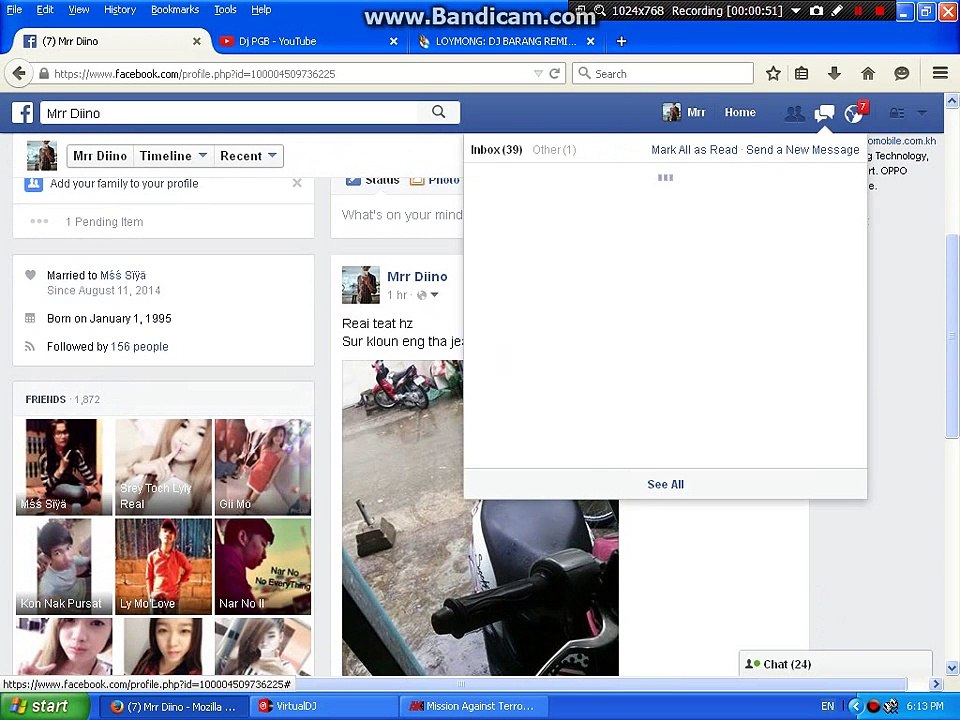This screenshot has height=720, width=960.
Task: Open the View menu
Action: click(x=78, y=9)
